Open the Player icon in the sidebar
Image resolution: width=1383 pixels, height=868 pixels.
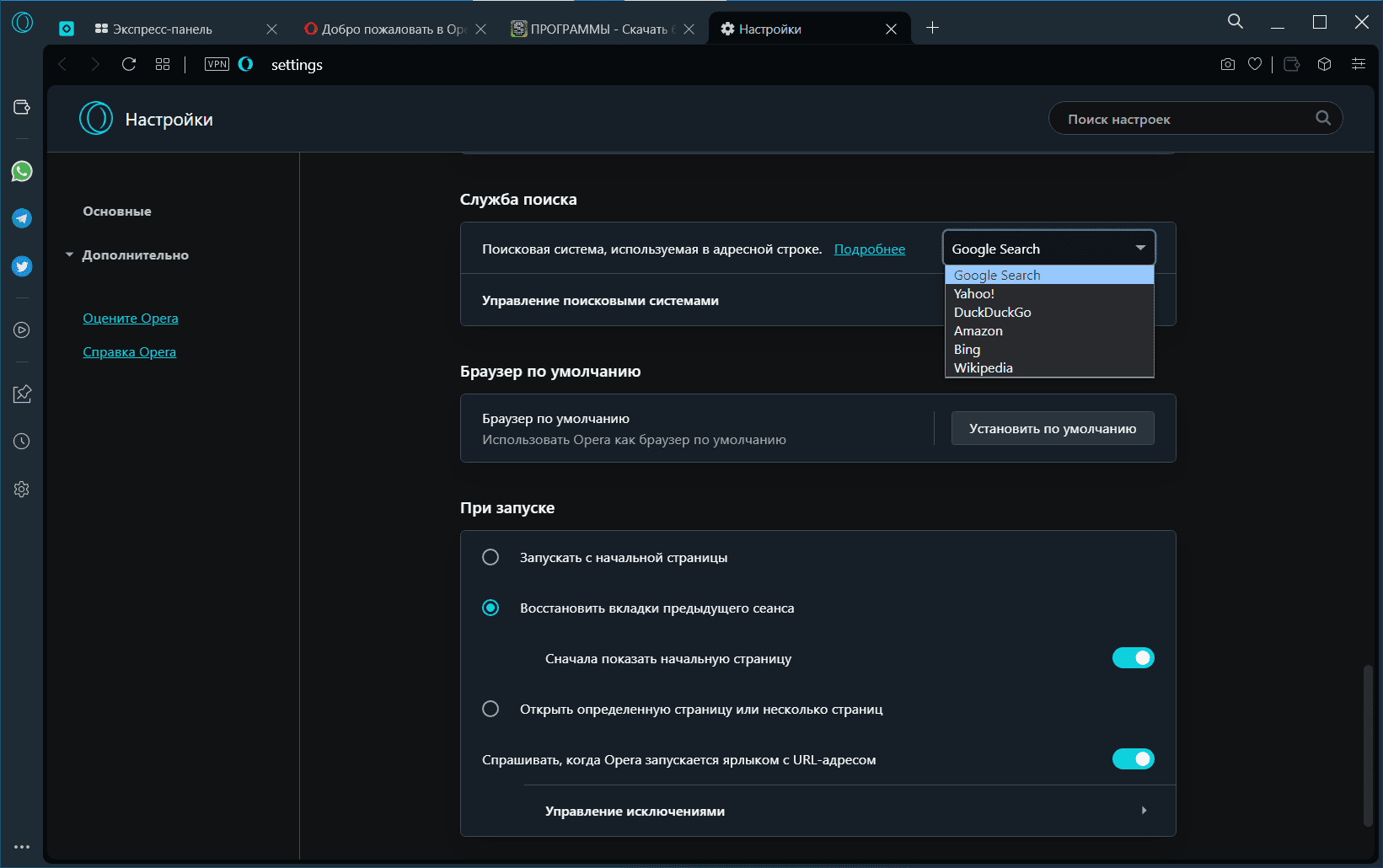(22, 330)
